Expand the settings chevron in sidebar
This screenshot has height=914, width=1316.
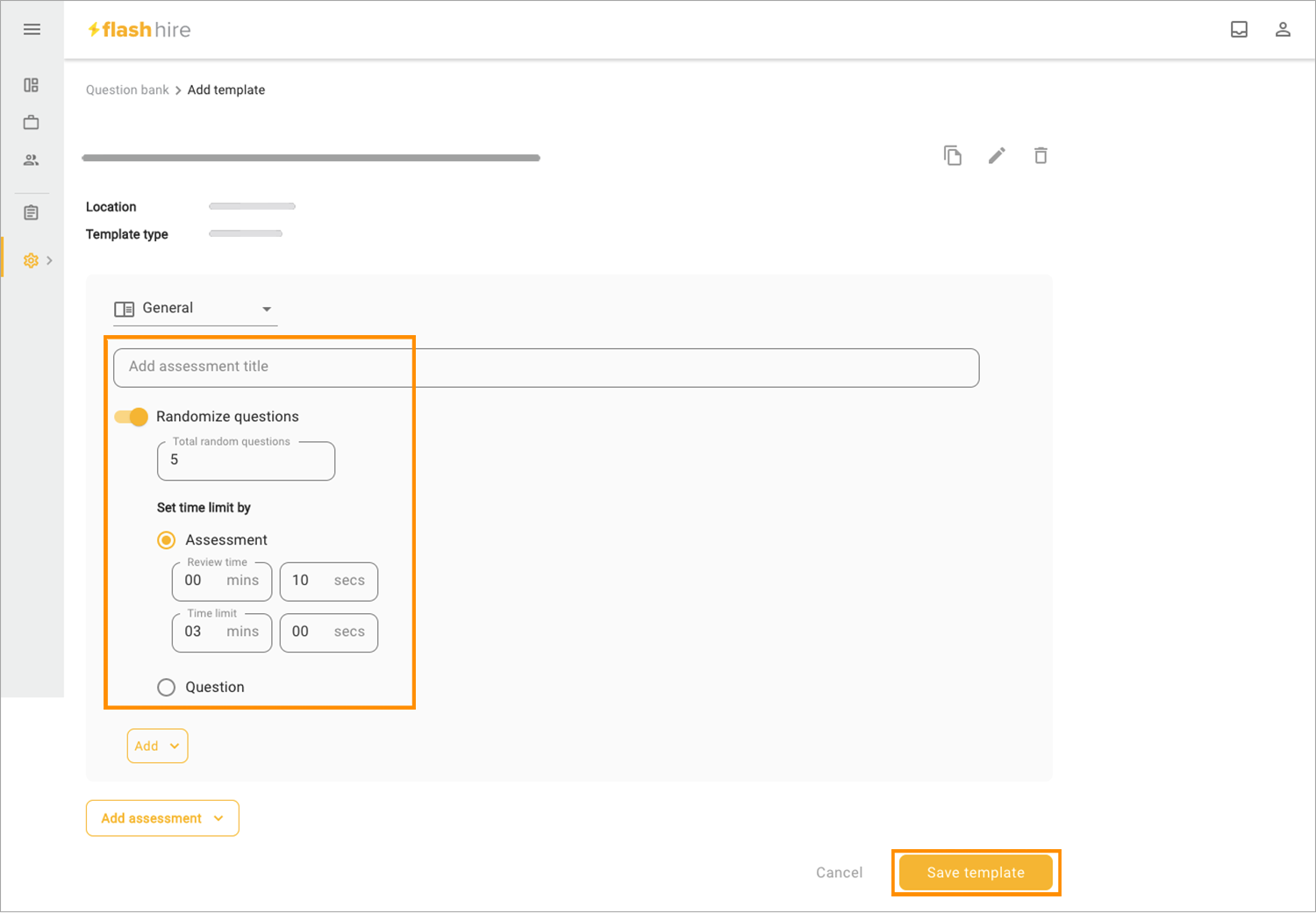pos(50,261)
